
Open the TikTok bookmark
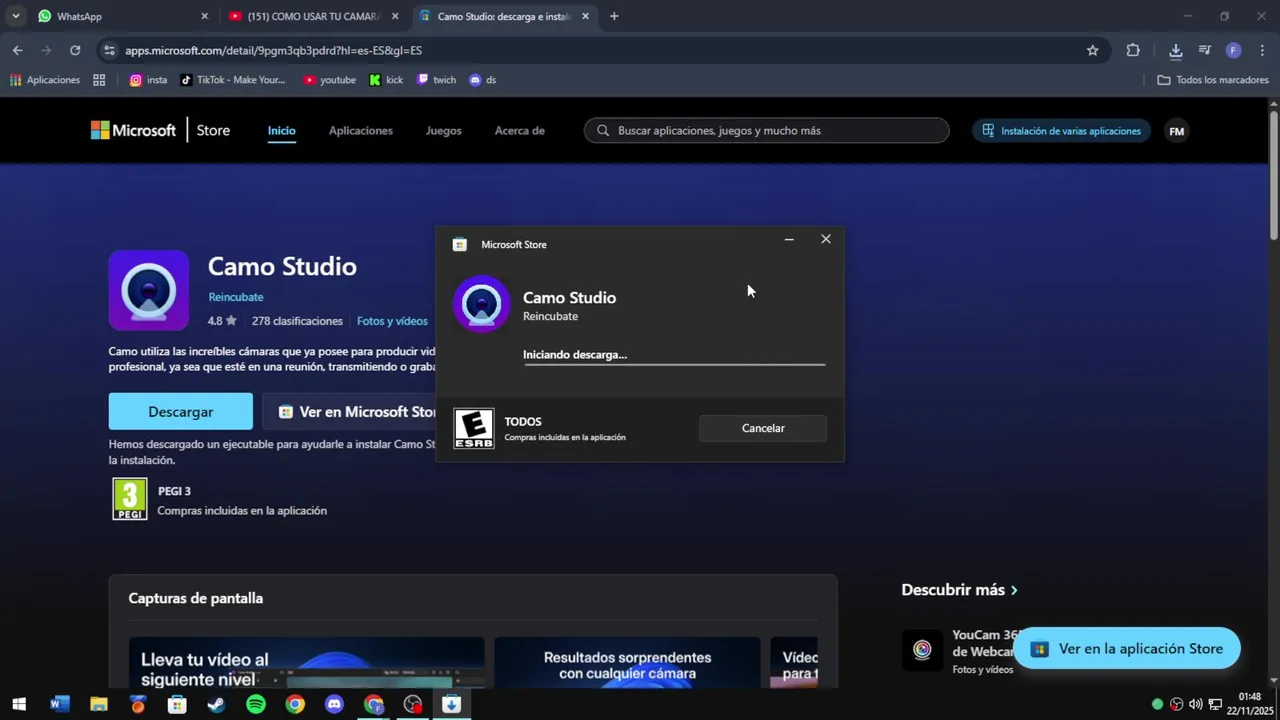(x=232, y=80)
